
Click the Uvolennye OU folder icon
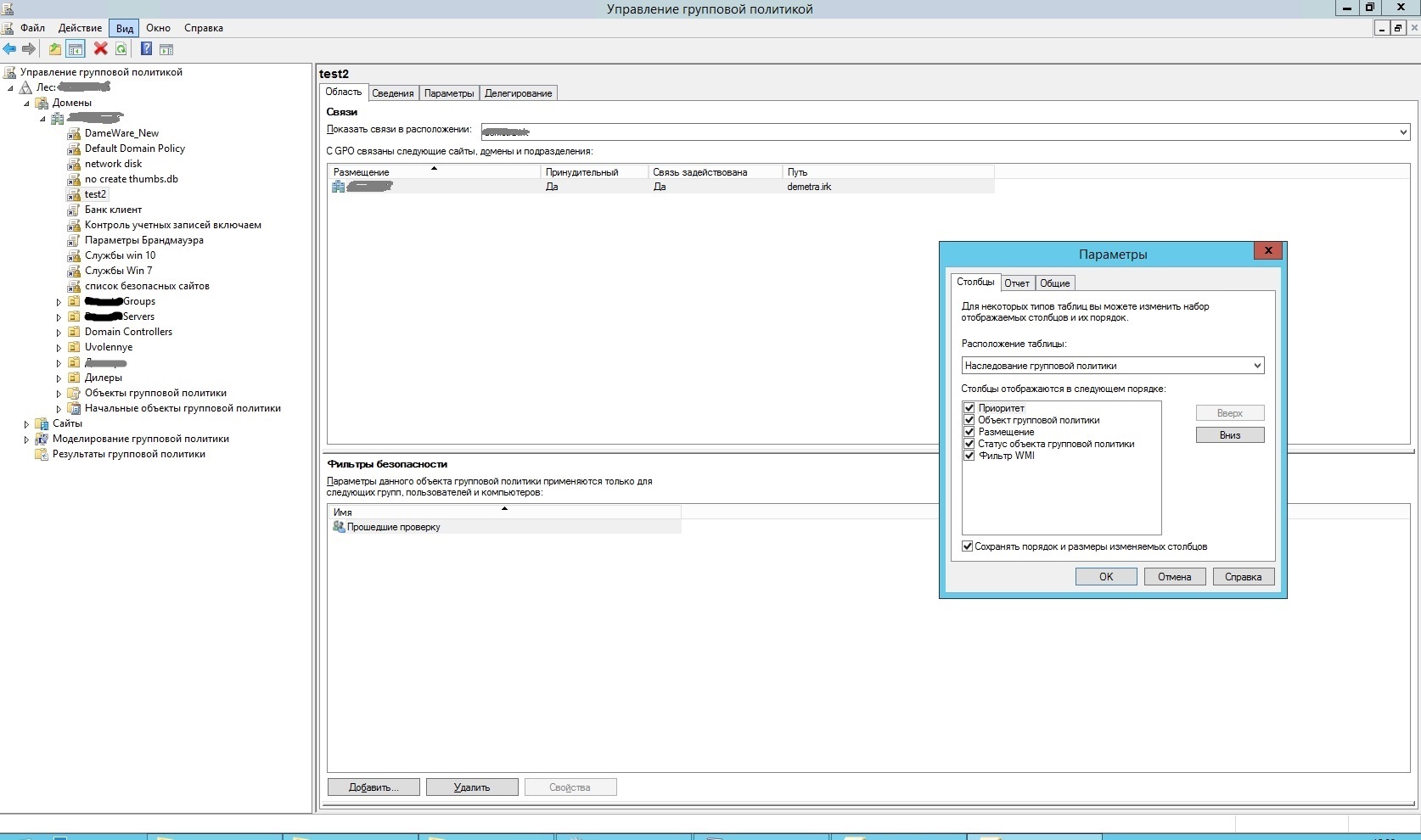74,347
